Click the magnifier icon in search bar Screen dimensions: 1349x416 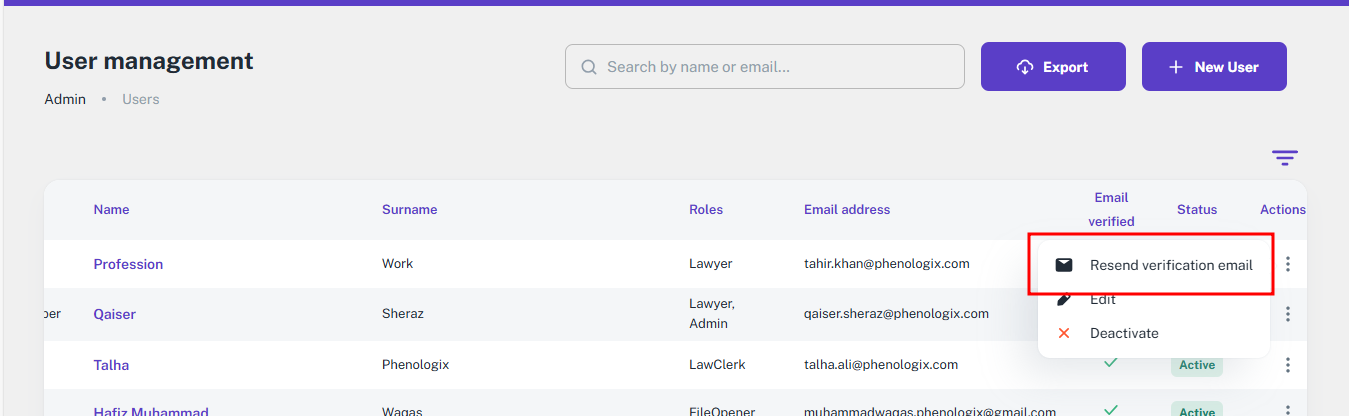(x=588, y=67)
